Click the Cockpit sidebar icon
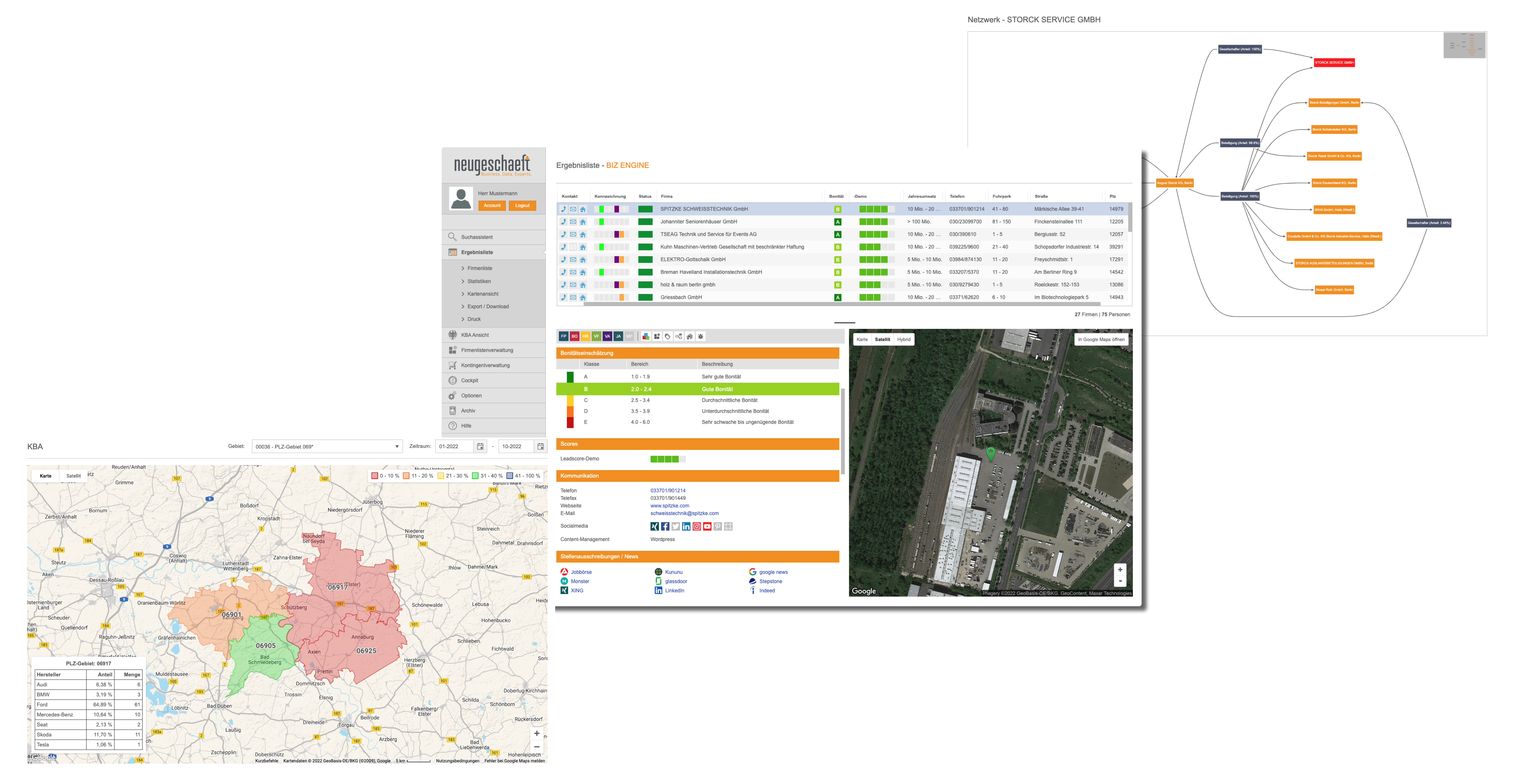 tap(453, 381)
